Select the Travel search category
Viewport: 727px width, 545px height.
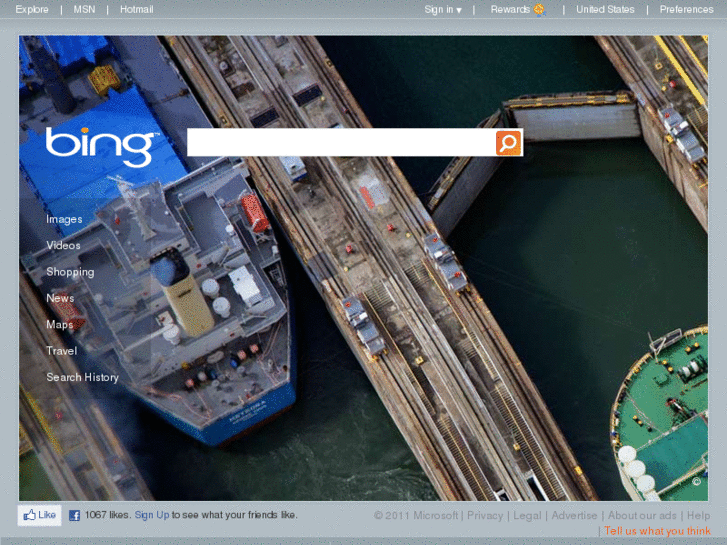[61, 351]
